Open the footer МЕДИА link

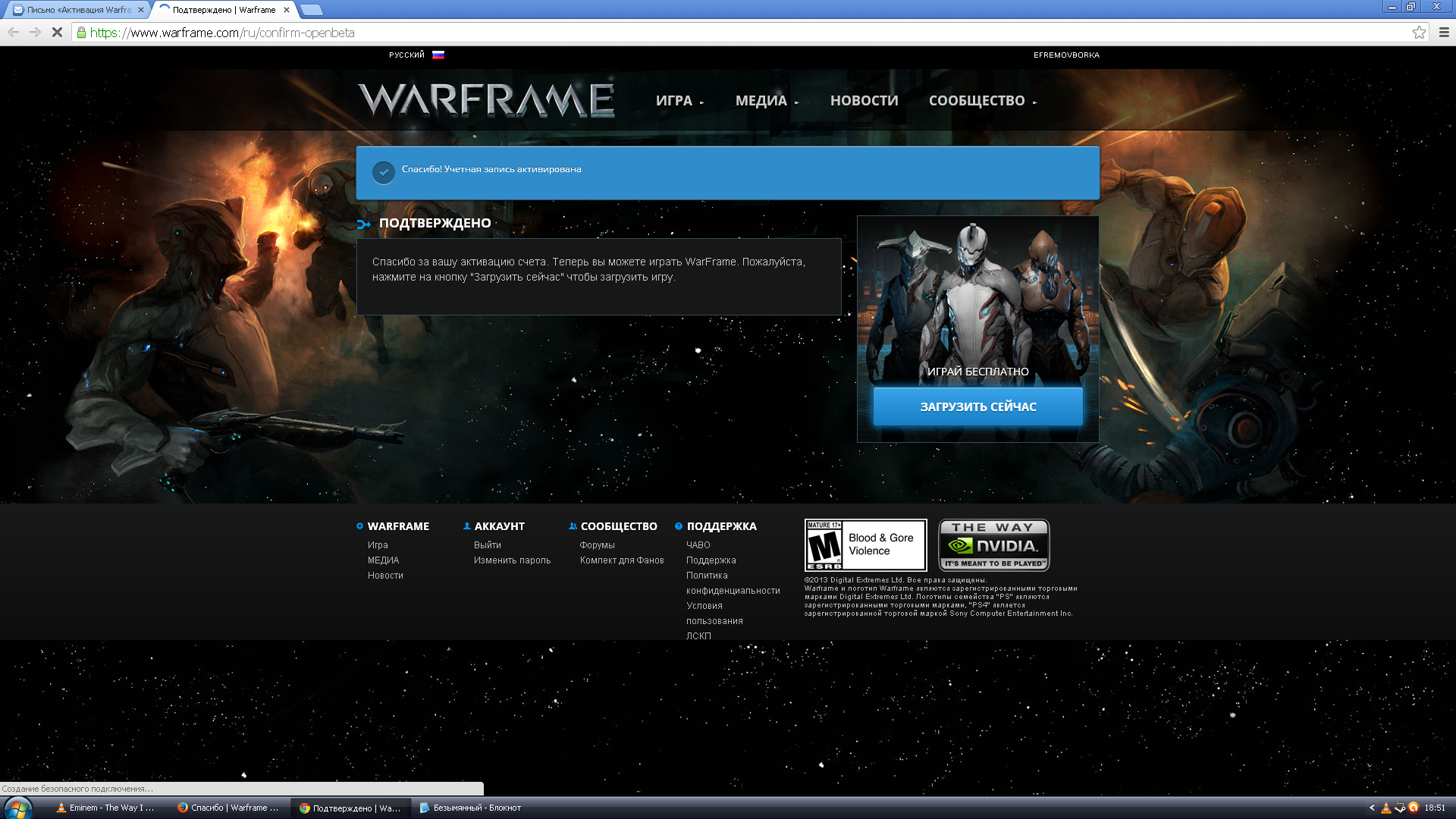tap(383, 560)
